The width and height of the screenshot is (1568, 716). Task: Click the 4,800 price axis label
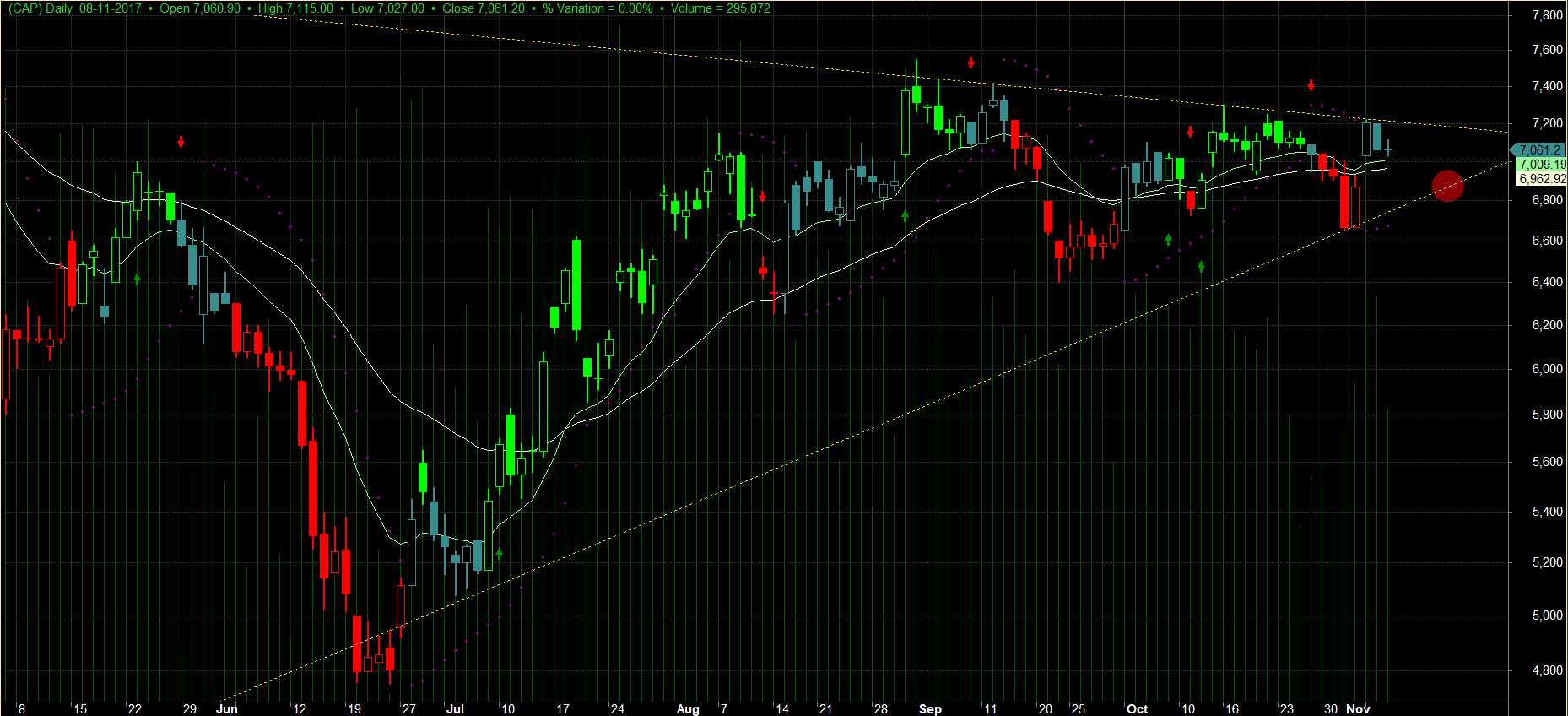coord(1547,670)
